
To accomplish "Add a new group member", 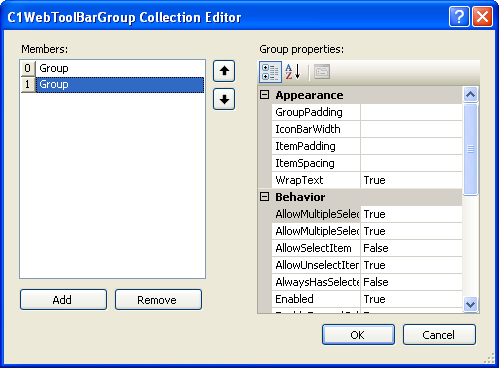I will pyautogui.click(x=63, y=300).
